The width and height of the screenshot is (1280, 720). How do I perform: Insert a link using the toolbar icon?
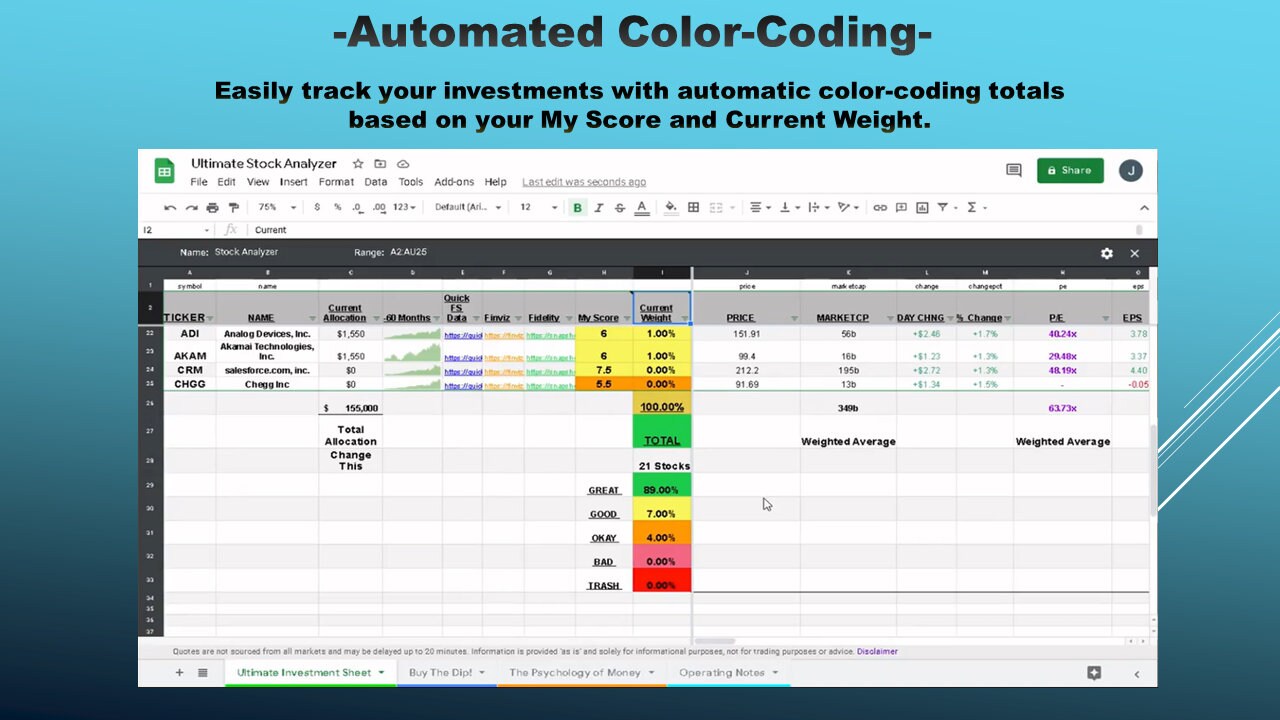click(879, 207)
